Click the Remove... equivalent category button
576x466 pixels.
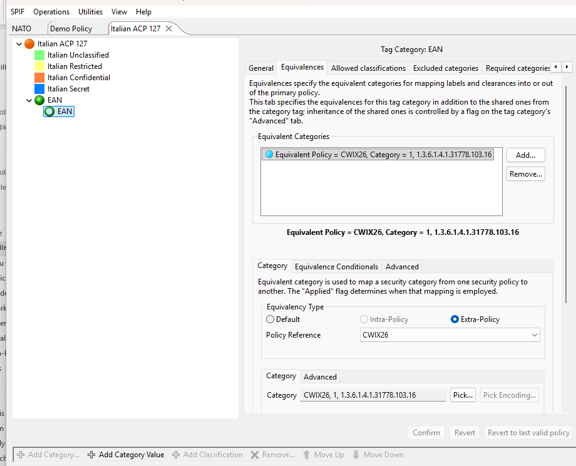[525, 174]
